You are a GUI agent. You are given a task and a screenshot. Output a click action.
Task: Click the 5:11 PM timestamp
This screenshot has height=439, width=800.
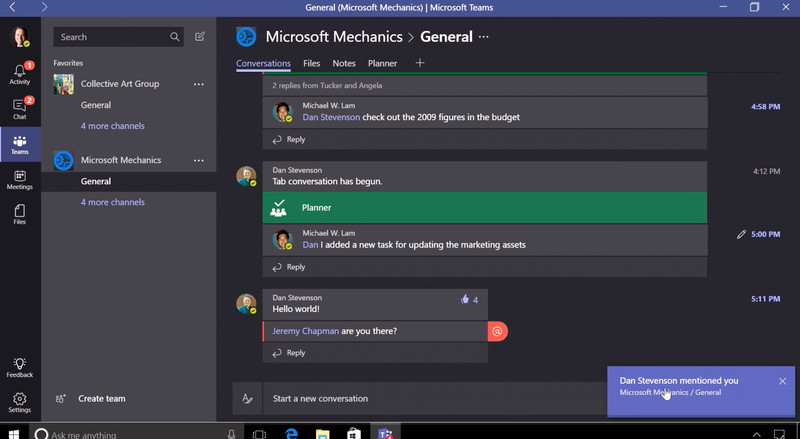[765, 299]
